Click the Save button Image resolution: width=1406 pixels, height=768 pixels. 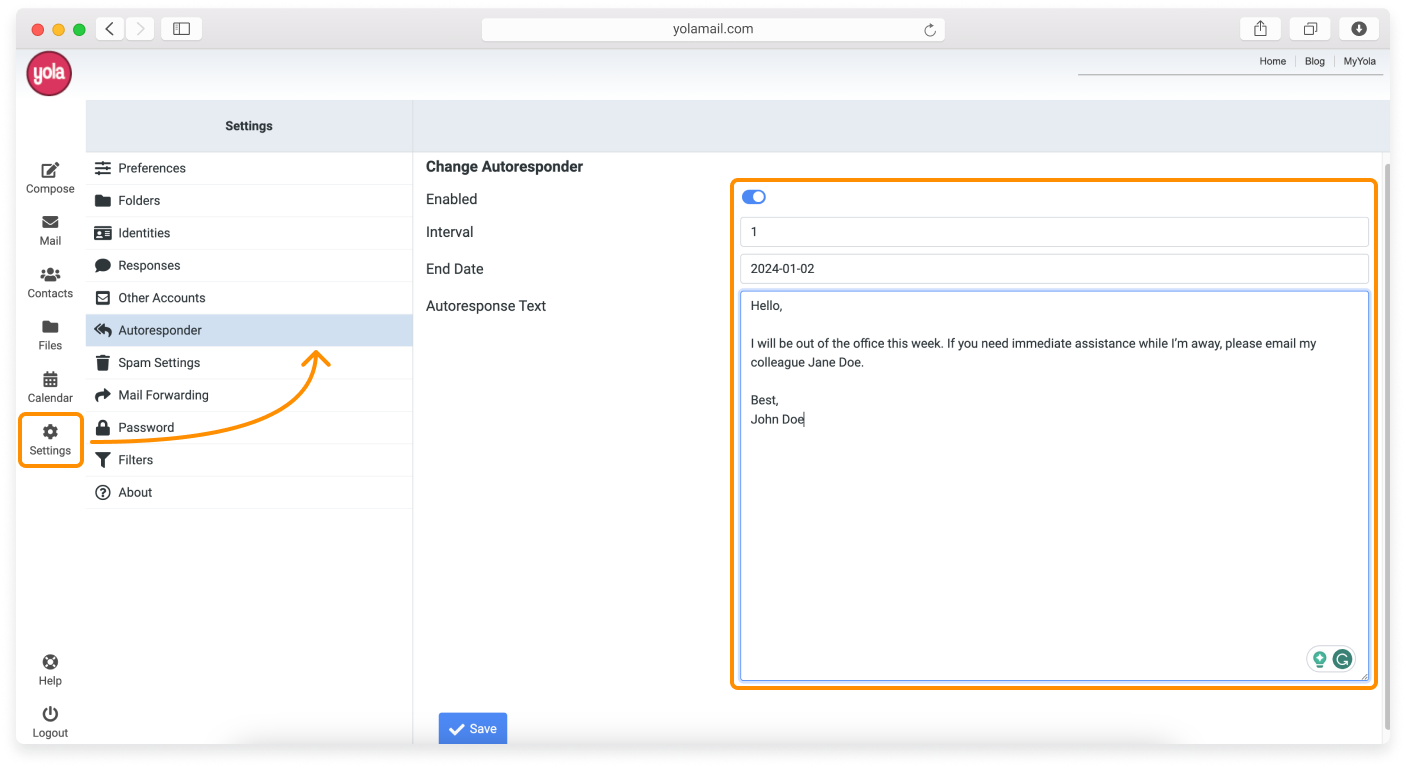pyautogui.click(x=473, y=729)
